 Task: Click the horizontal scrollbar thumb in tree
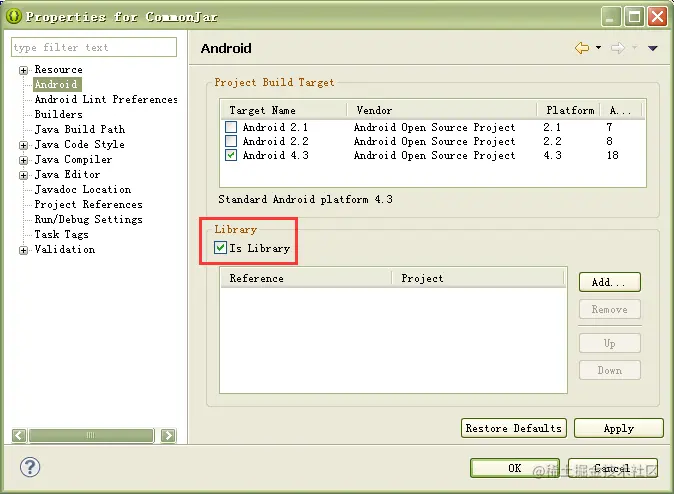coord(91,436)
